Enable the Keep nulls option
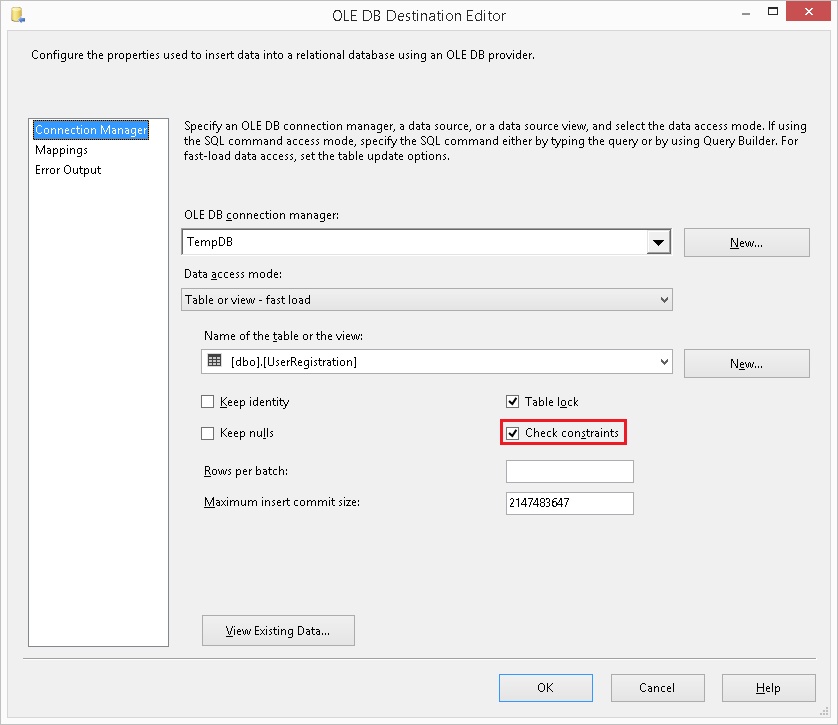Viewport: 838px width, 725px height. click(208, 432)
